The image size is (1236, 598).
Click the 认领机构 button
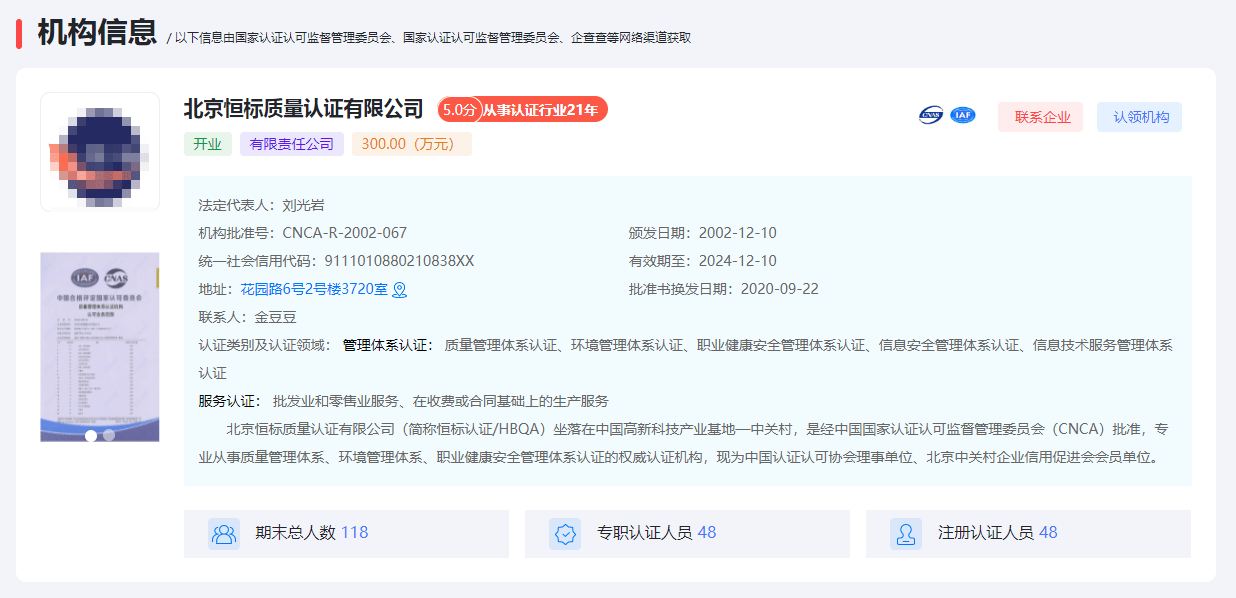click(1139, 117)
